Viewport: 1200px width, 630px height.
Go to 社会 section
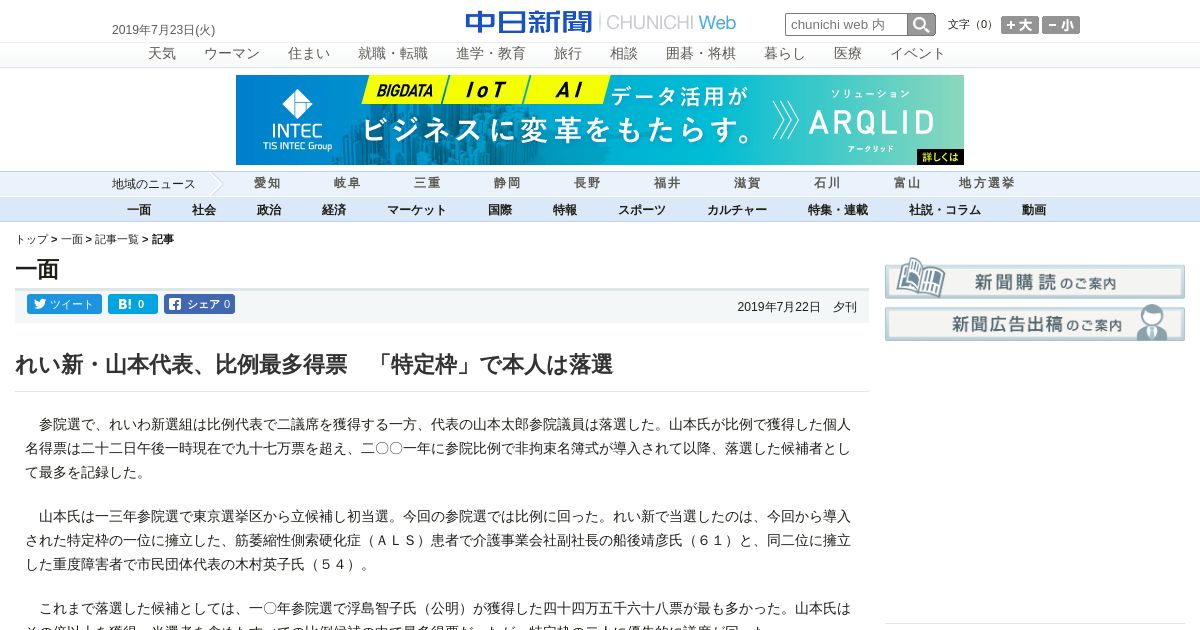(204, 210)
